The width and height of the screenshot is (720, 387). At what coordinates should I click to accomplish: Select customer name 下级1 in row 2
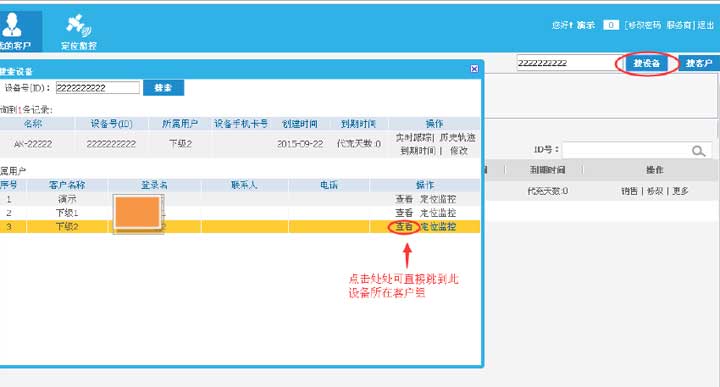[67, 213]
